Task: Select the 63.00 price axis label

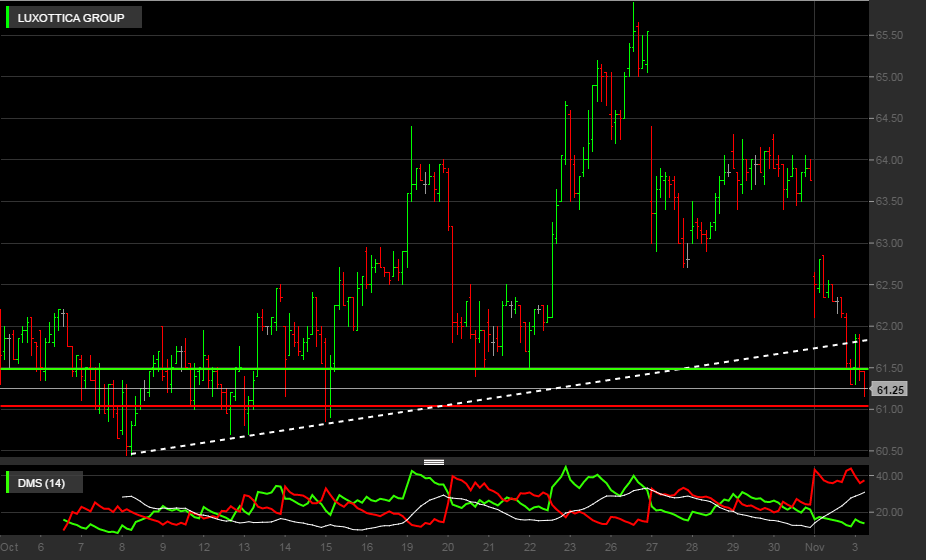Action: click(x=889, y=243)
